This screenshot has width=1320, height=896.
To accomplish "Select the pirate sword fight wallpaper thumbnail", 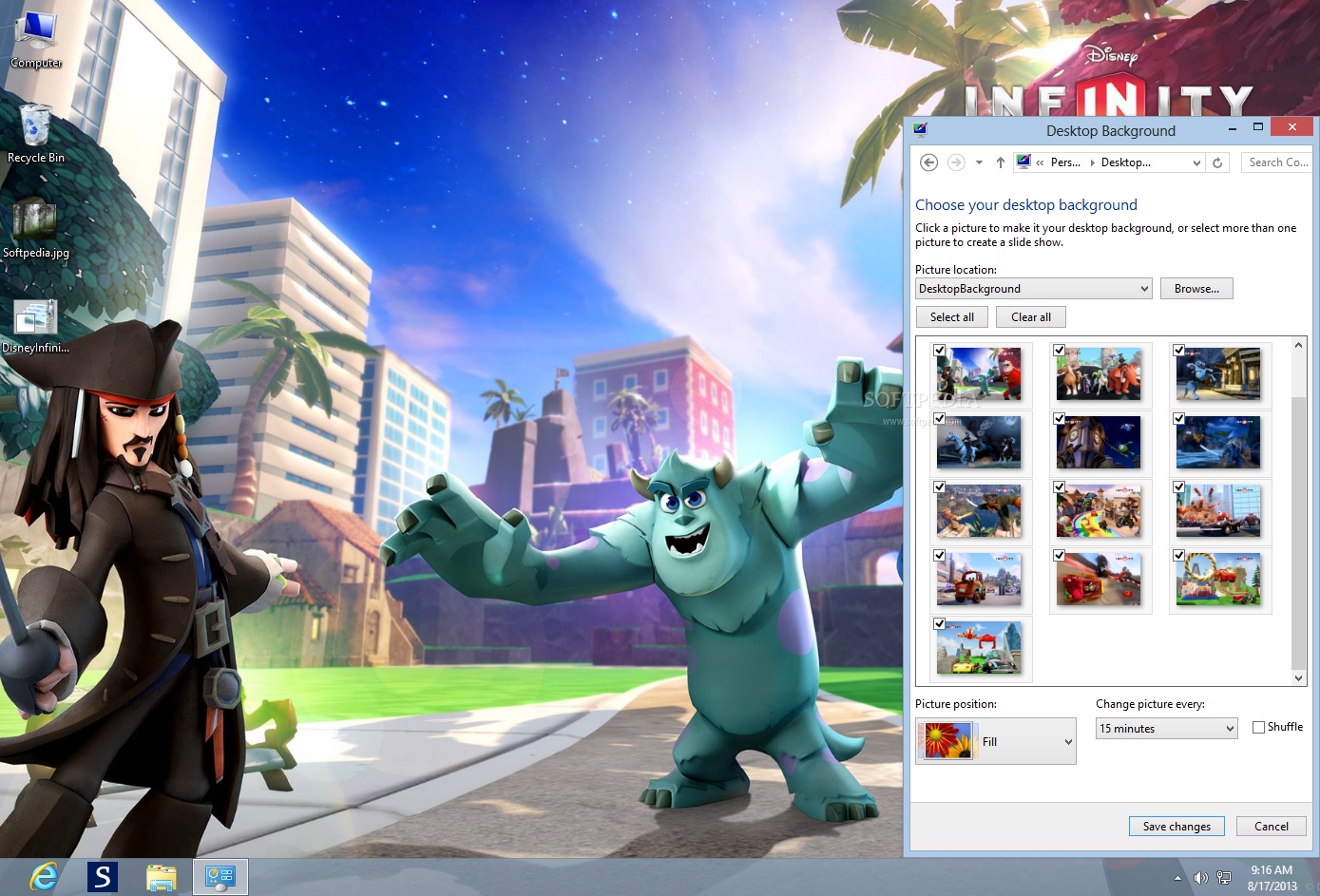I will 978,511.
